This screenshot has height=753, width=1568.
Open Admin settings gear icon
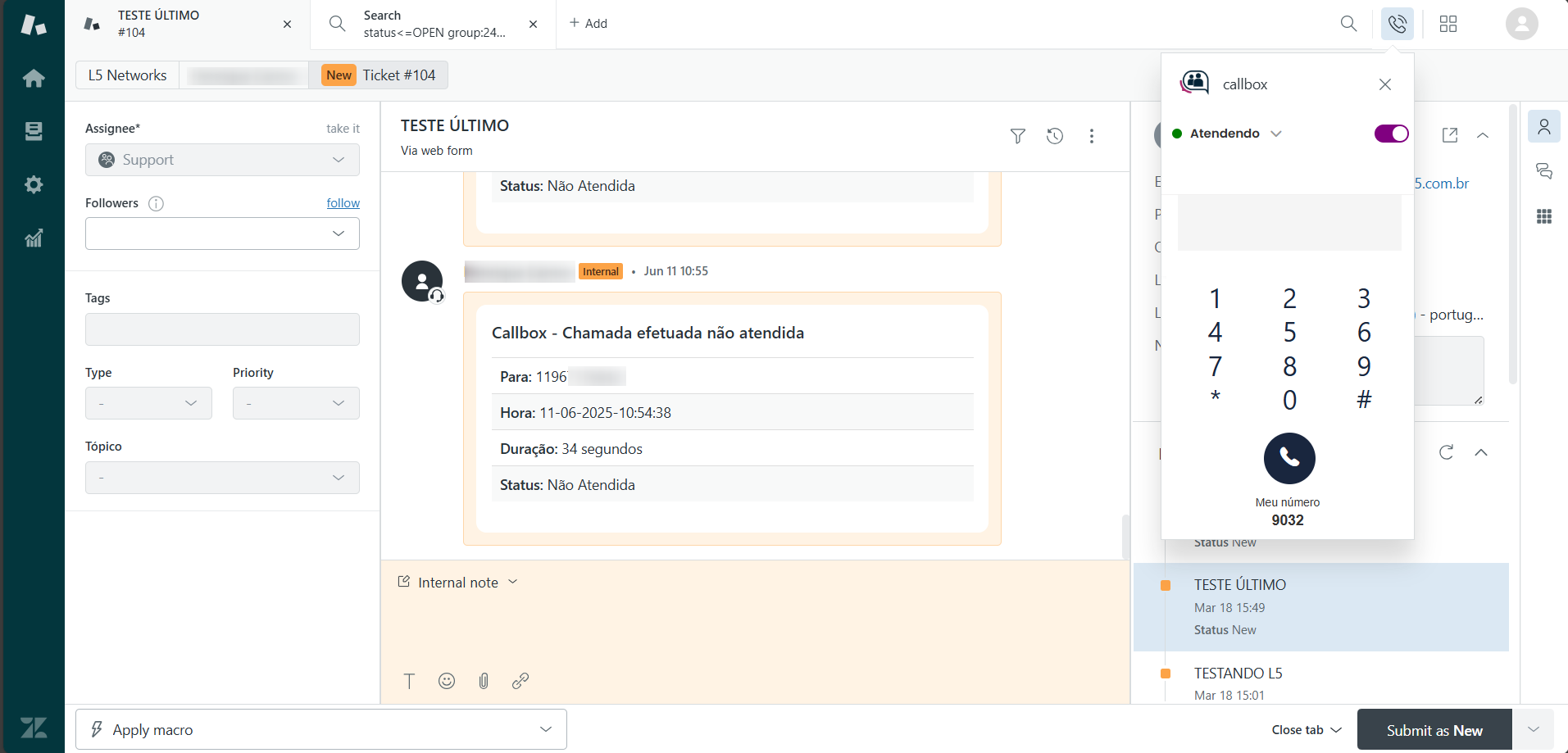coord(34,184)
